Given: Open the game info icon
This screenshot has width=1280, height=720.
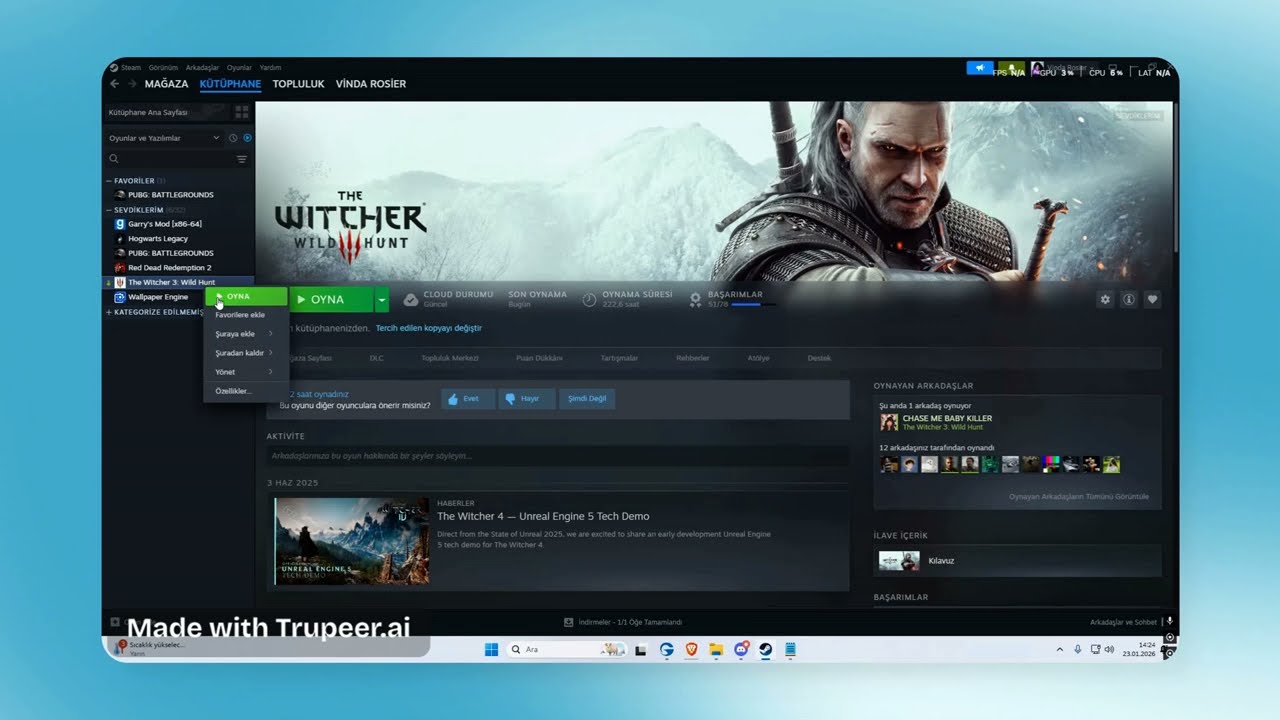Looking at the screenshot, I should pyautogui.click(x=1129, y=299).
